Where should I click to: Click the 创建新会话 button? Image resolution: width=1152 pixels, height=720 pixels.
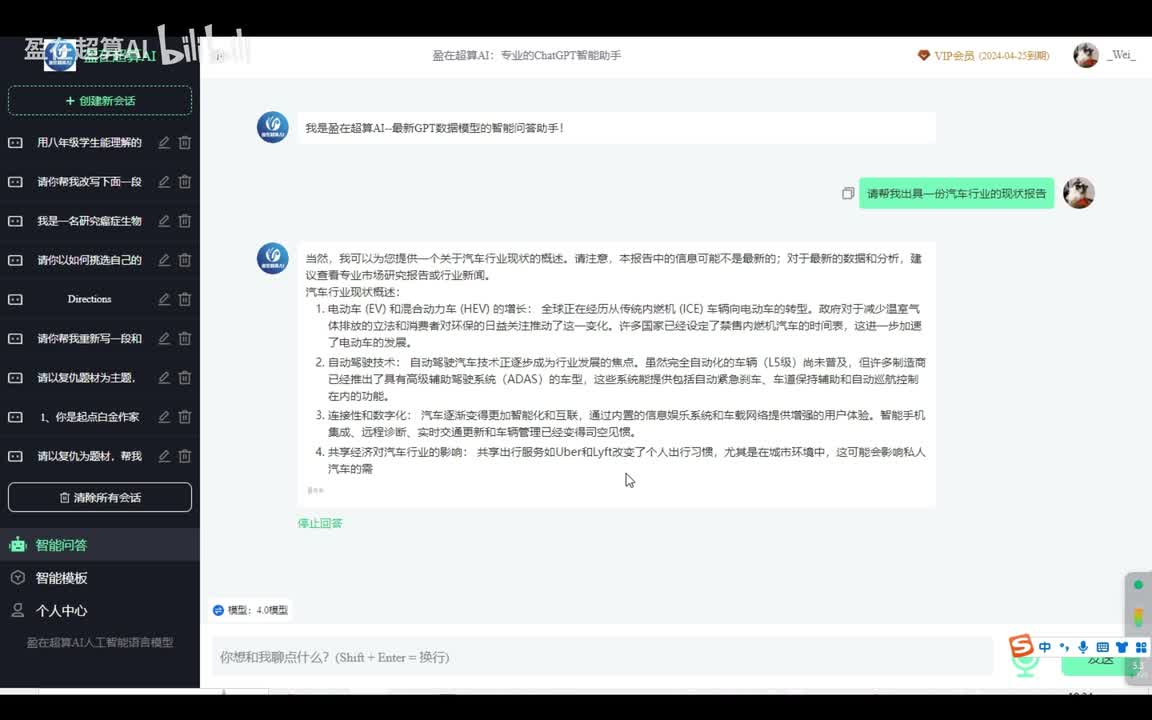(100, 101)
